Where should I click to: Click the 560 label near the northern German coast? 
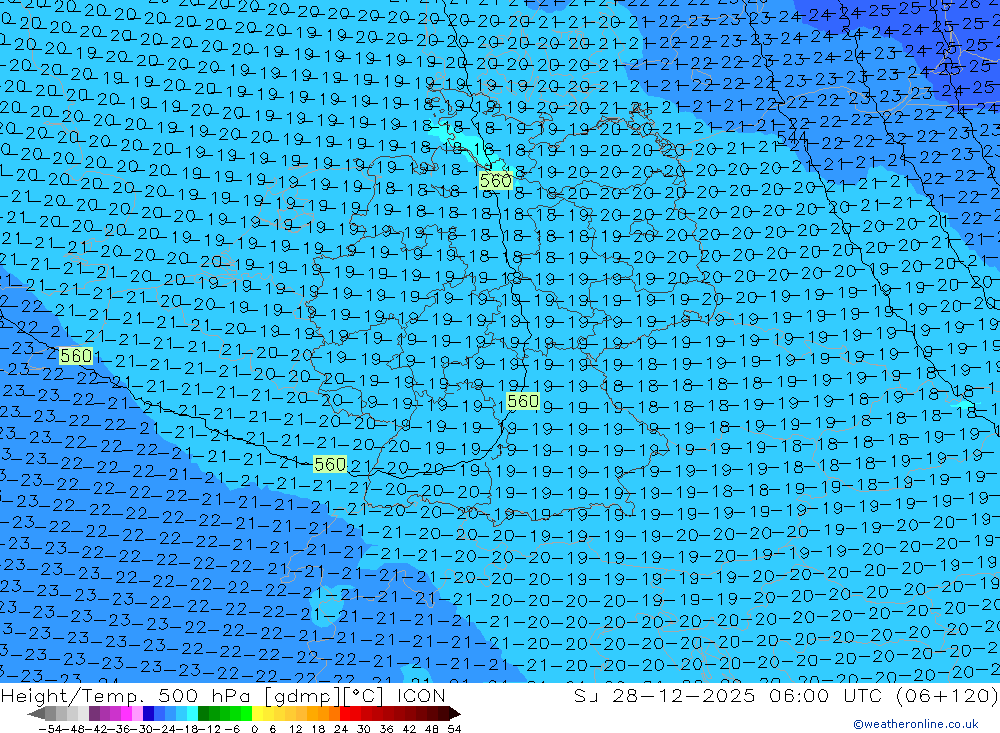(496, 181)
